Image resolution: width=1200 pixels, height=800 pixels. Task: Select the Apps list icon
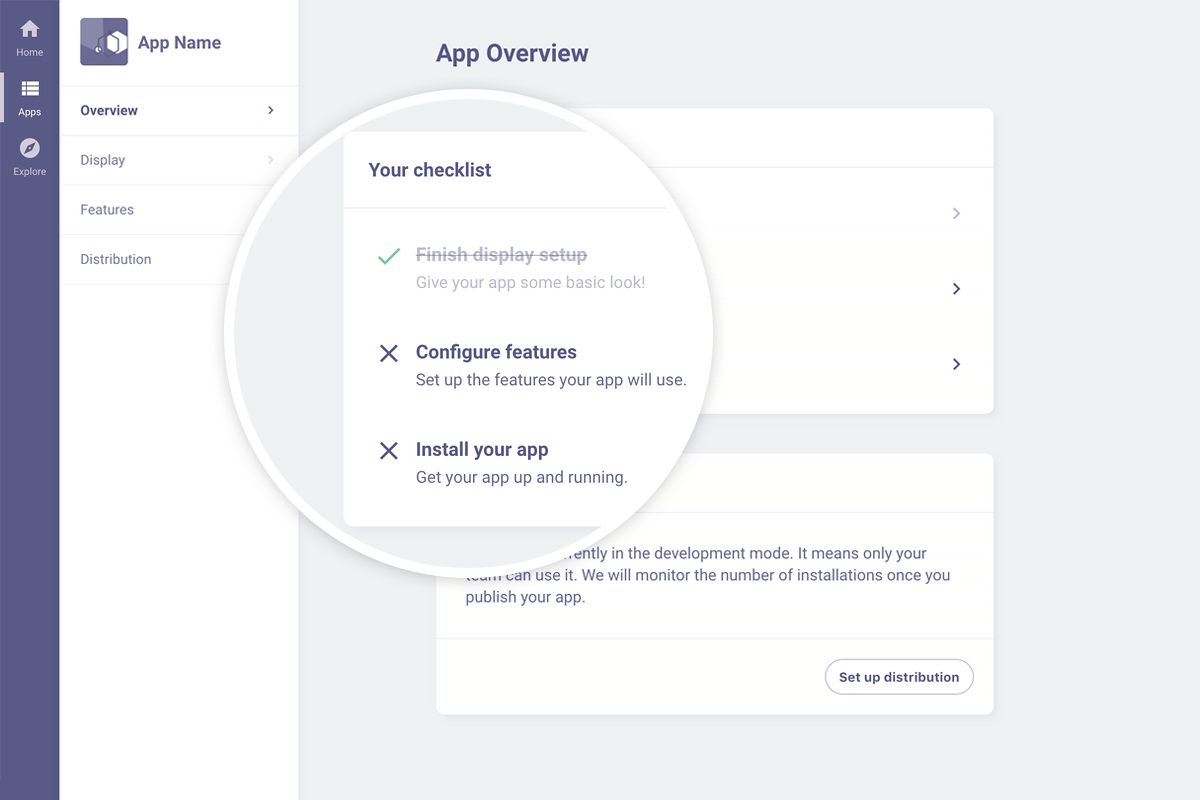coord(30,89)
